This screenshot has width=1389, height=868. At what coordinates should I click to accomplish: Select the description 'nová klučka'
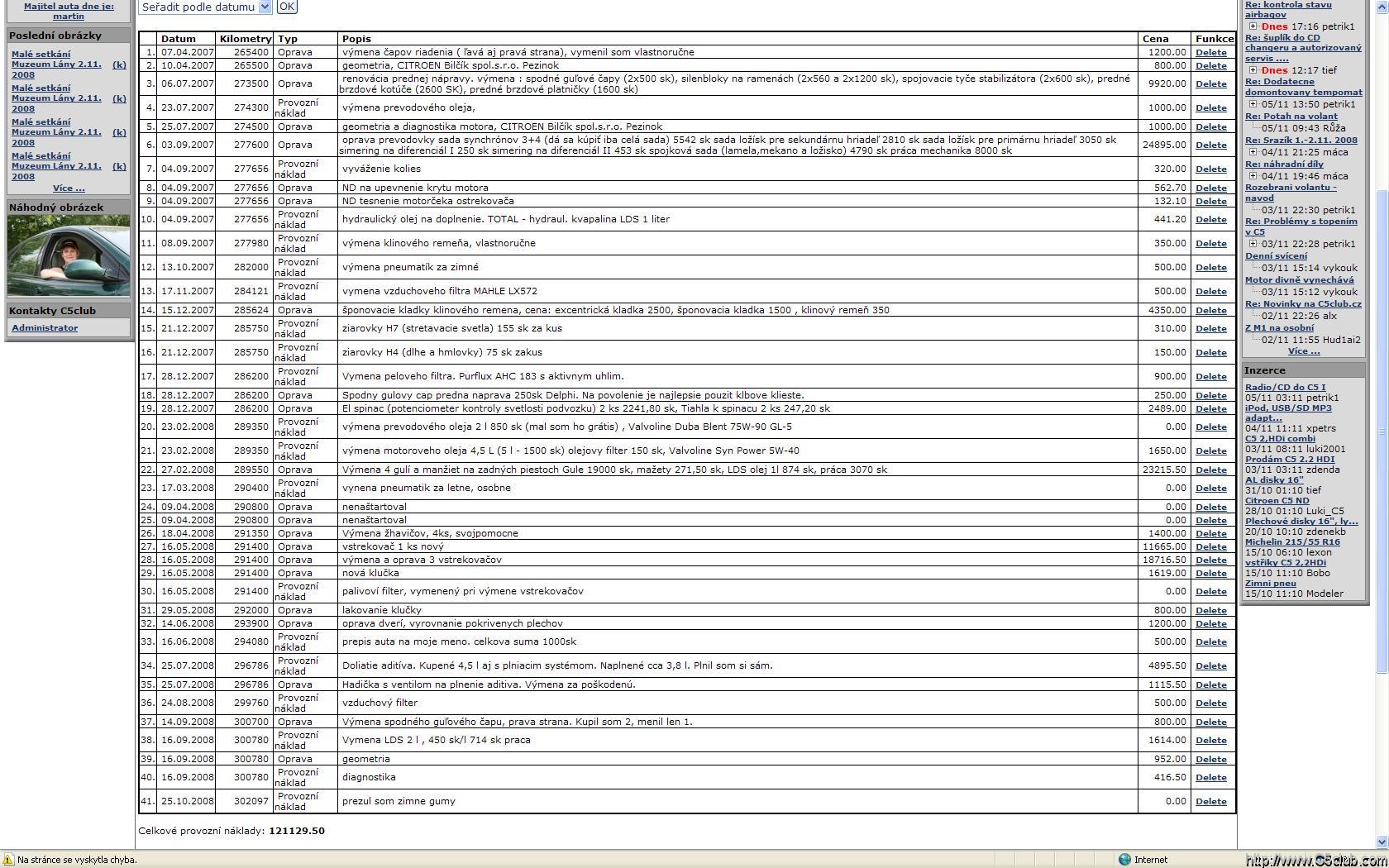pos(370,573)
